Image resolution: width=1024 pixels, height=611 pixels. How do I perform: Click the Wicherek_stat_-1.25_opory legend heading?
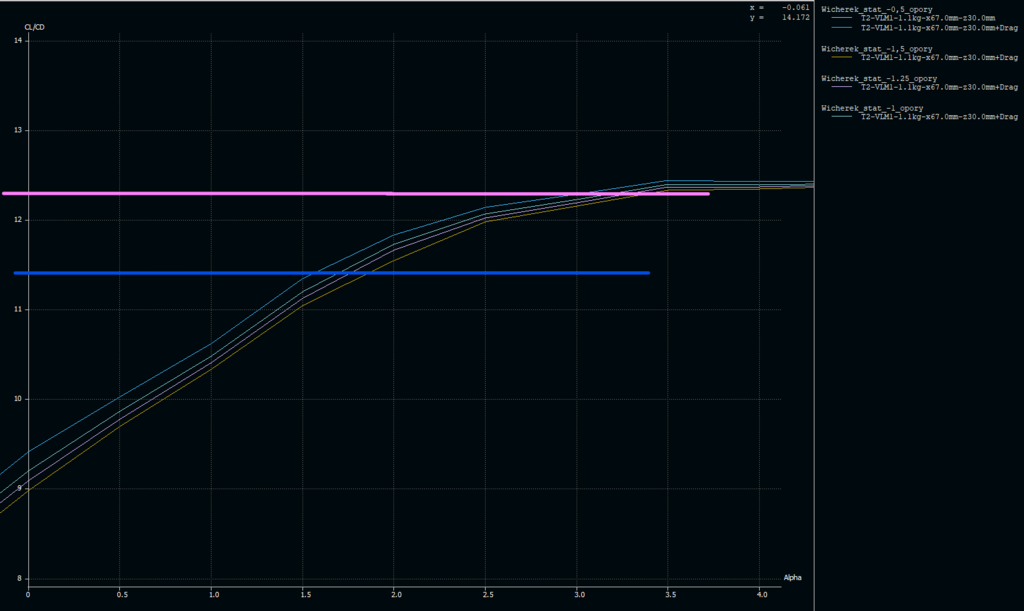pyautogui.click(x=878, y=78)
